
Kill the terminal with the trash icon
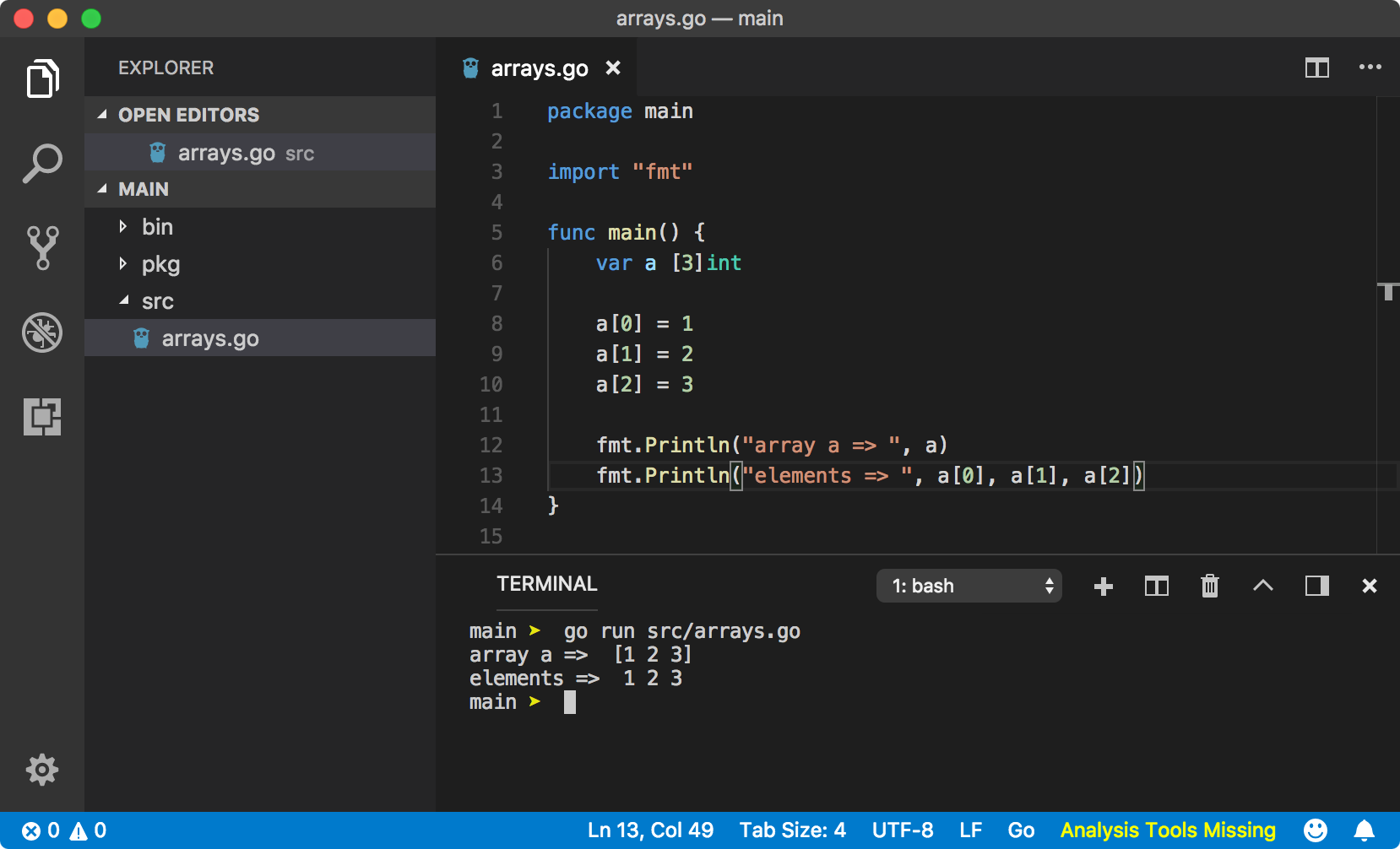pyautogui.click(x=1210, y=586)
